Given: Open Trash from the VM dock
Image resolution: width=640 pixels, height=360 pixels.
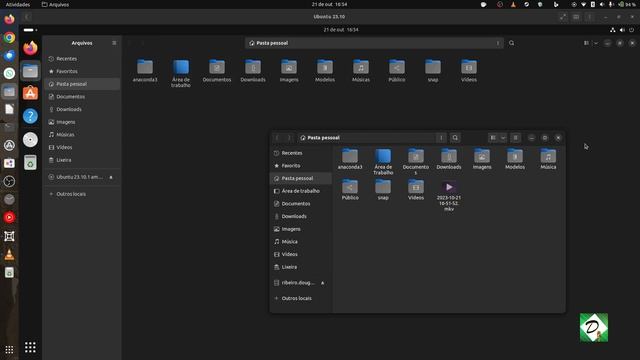Looking at the screenshot, I should tap(30, 162).
